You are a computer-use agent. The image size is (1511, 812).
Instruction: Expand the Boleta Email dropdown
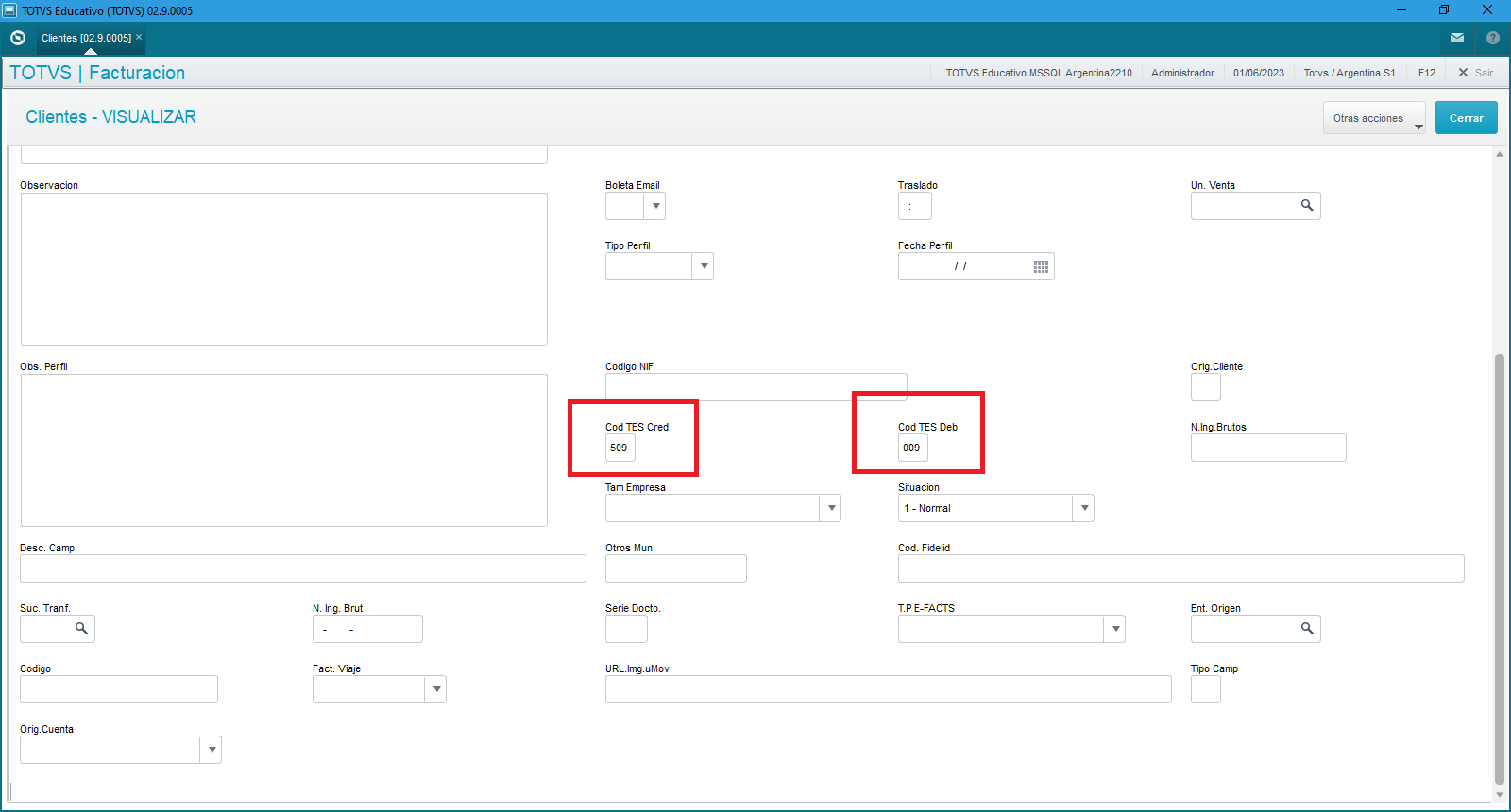655,206
